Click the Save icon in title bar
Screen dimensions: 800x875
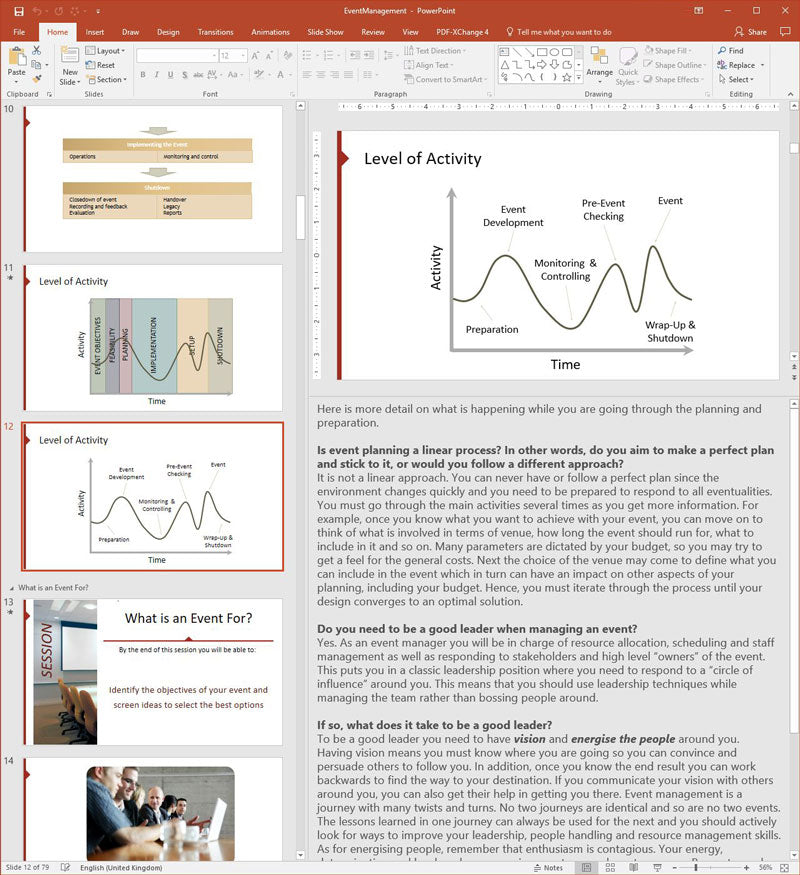(19, 11)
